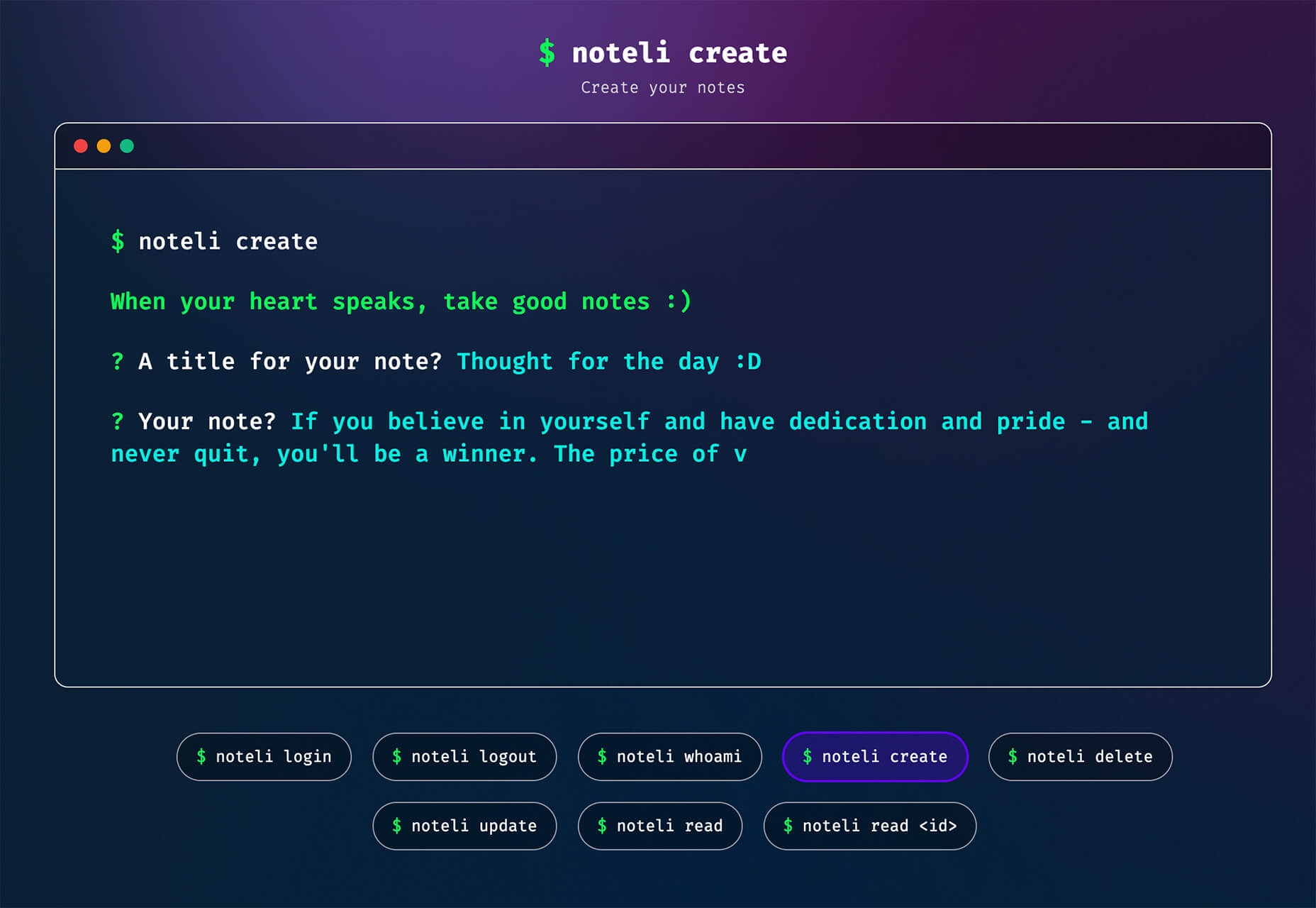The height and width of the screenshot is (908, 1316).
Task: Click the "If you believe in yourself" note line
Action: (720, 422)
